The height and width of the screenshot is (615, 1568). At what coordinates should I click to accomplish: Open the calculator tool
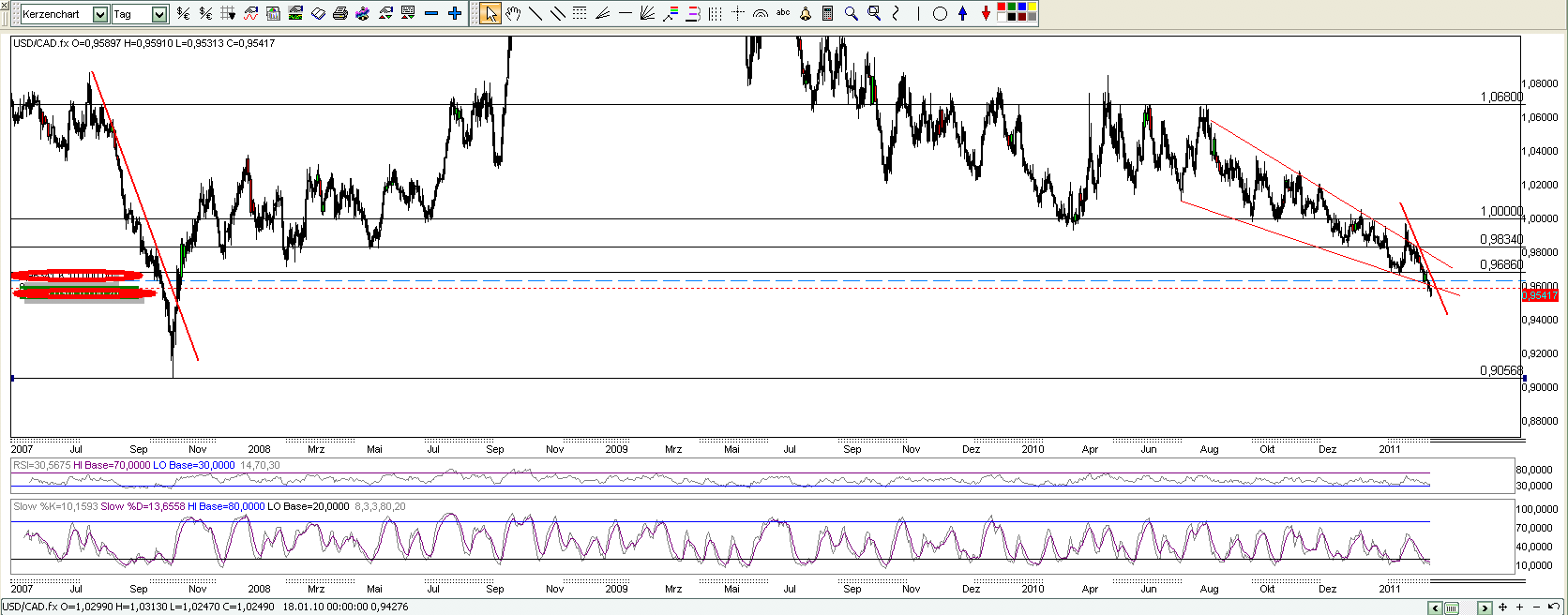pyautogui.click(x=828, y=13)
